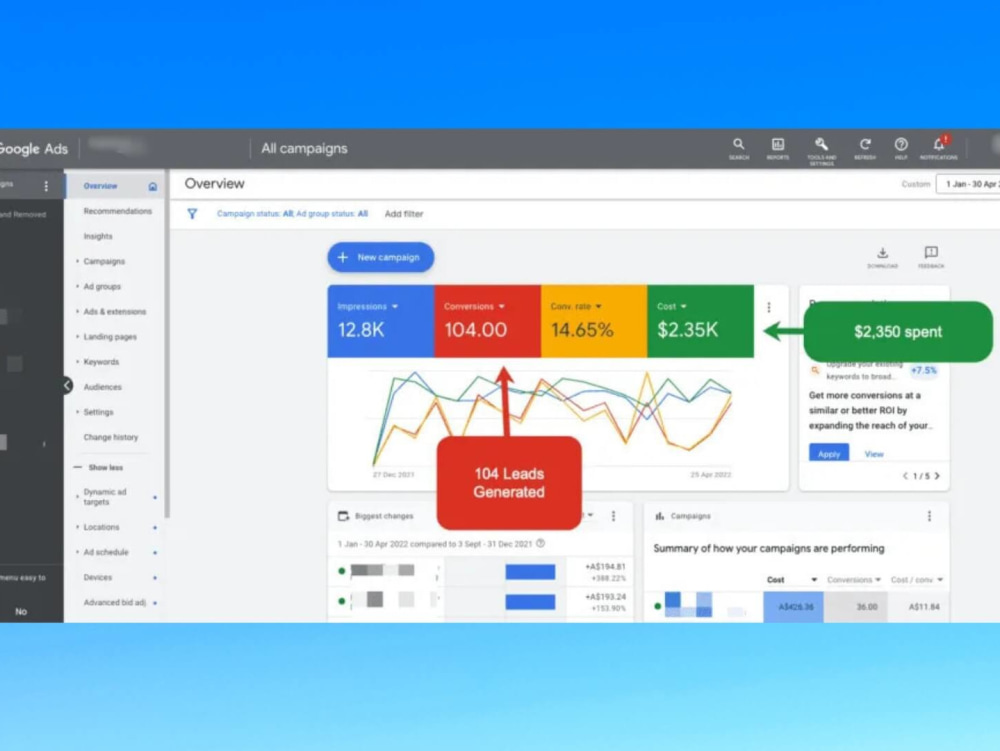Open Change history in the side menu
The height and width of the screenshot is (751, 1000).
click(110, 437)
